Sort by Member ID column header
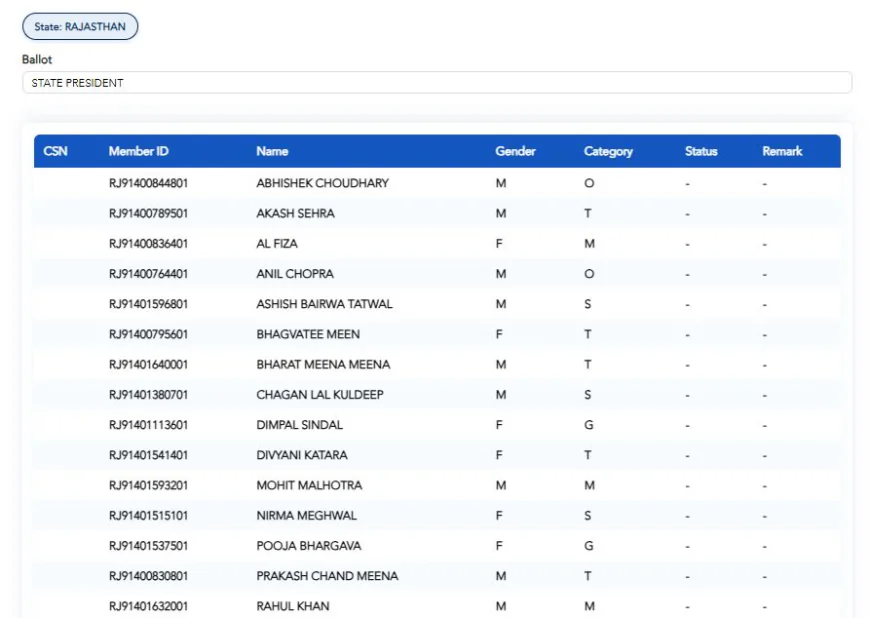Image resolution: width=870 pixels, height=618 pixels. click(138, 151)
